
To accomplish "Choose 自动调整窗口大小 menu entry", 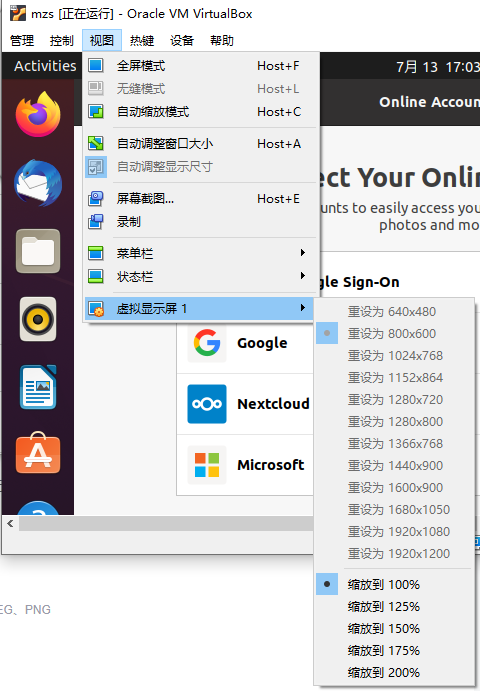I will (x=201, y=143).
